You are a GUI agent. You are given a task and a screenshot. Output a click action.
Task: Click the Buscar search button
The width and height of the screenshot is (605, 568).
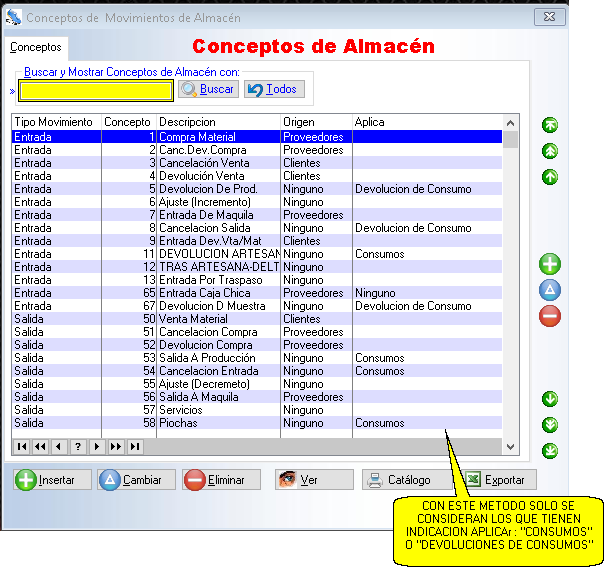[x=208, y=90]
